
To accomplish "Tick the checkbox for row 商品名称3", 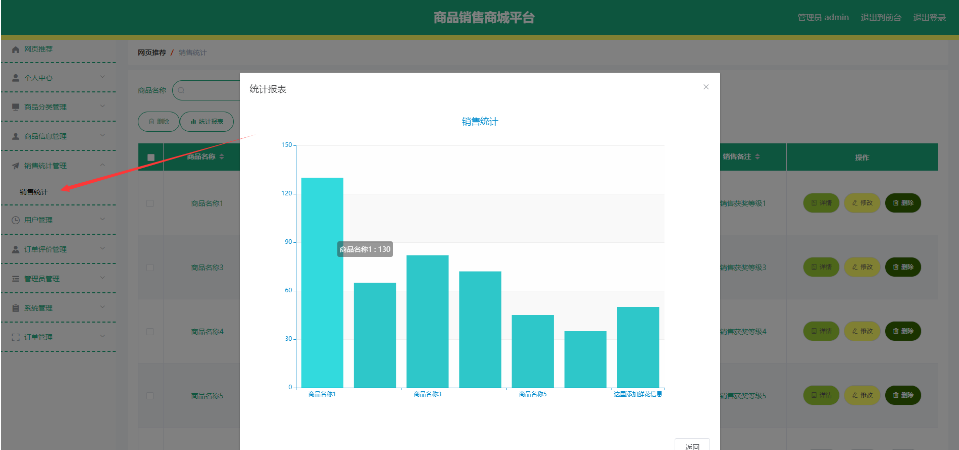I will click(x=150, y=267).
